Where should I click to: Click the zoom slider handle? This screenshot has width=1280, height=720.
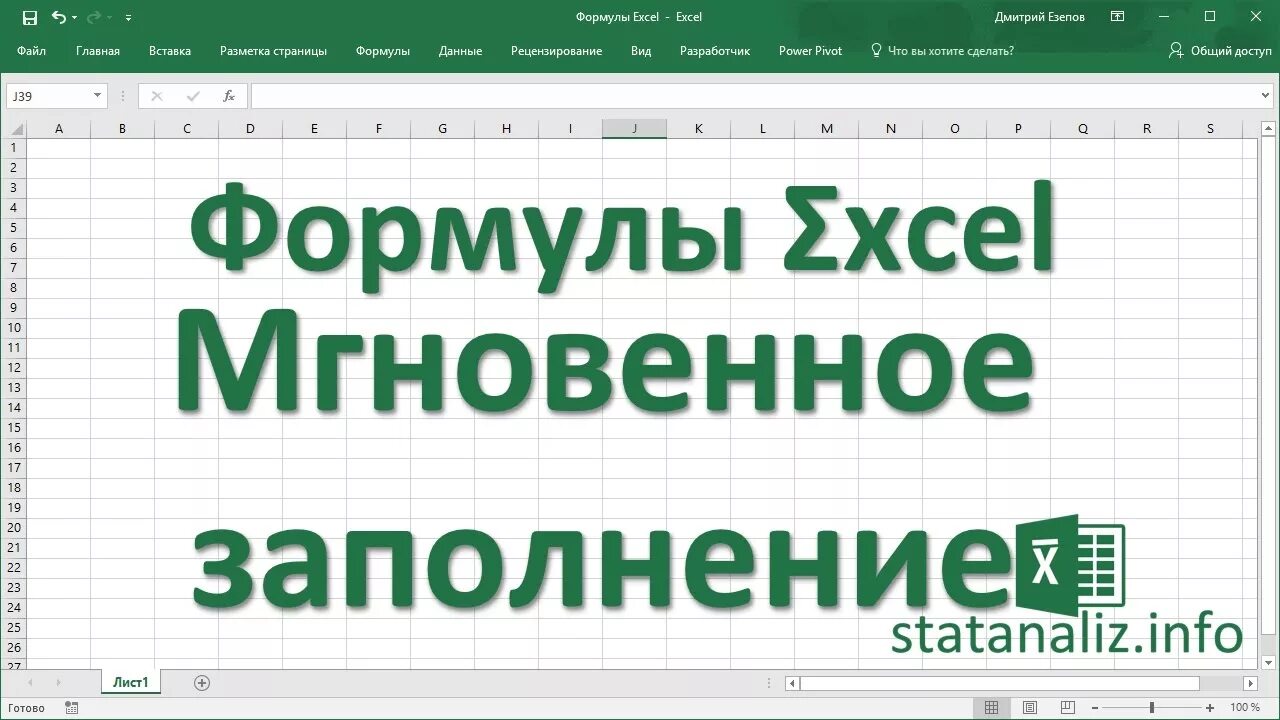(x=1152, y=708)
